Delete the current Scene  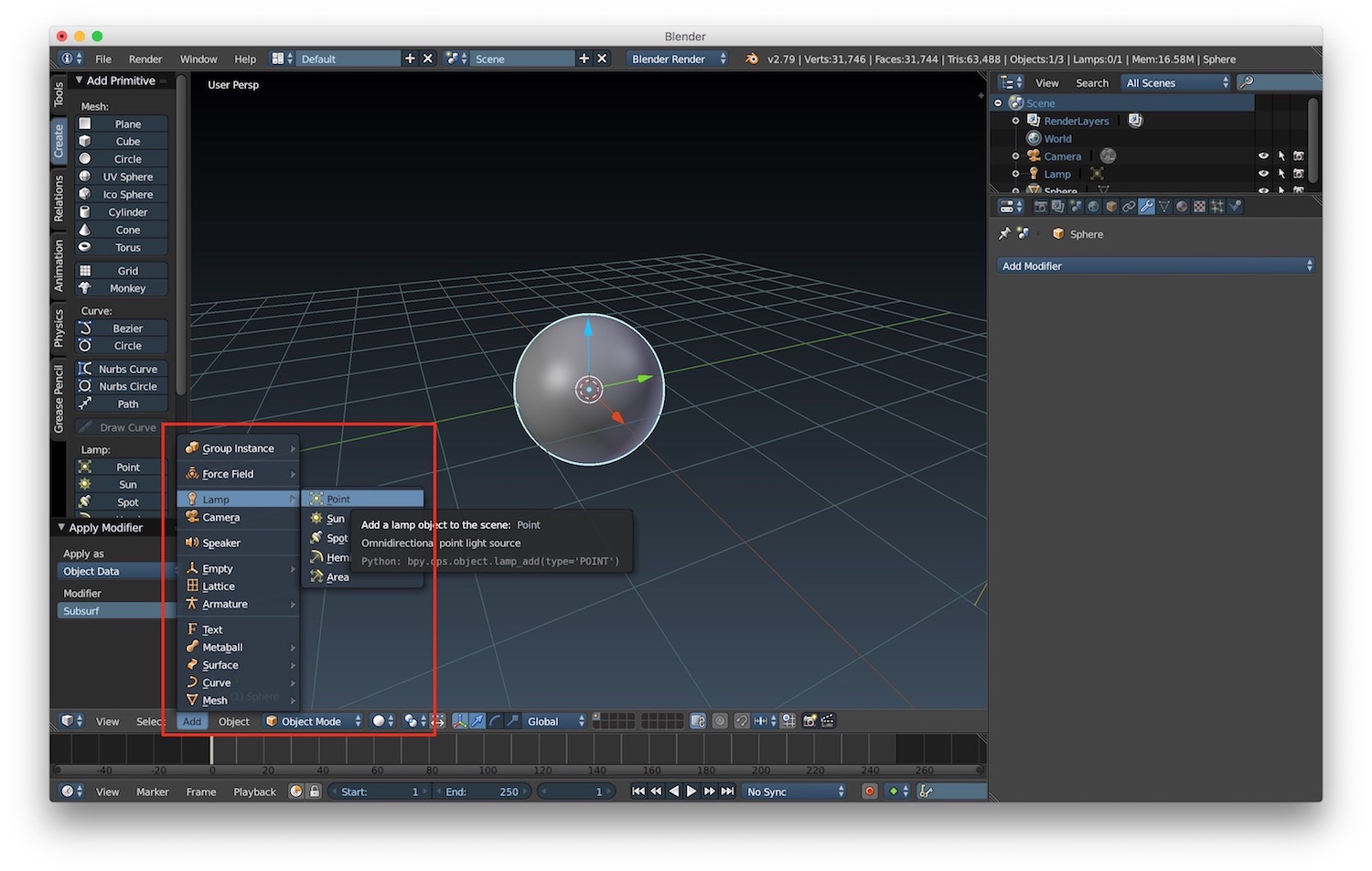point(602,59)
